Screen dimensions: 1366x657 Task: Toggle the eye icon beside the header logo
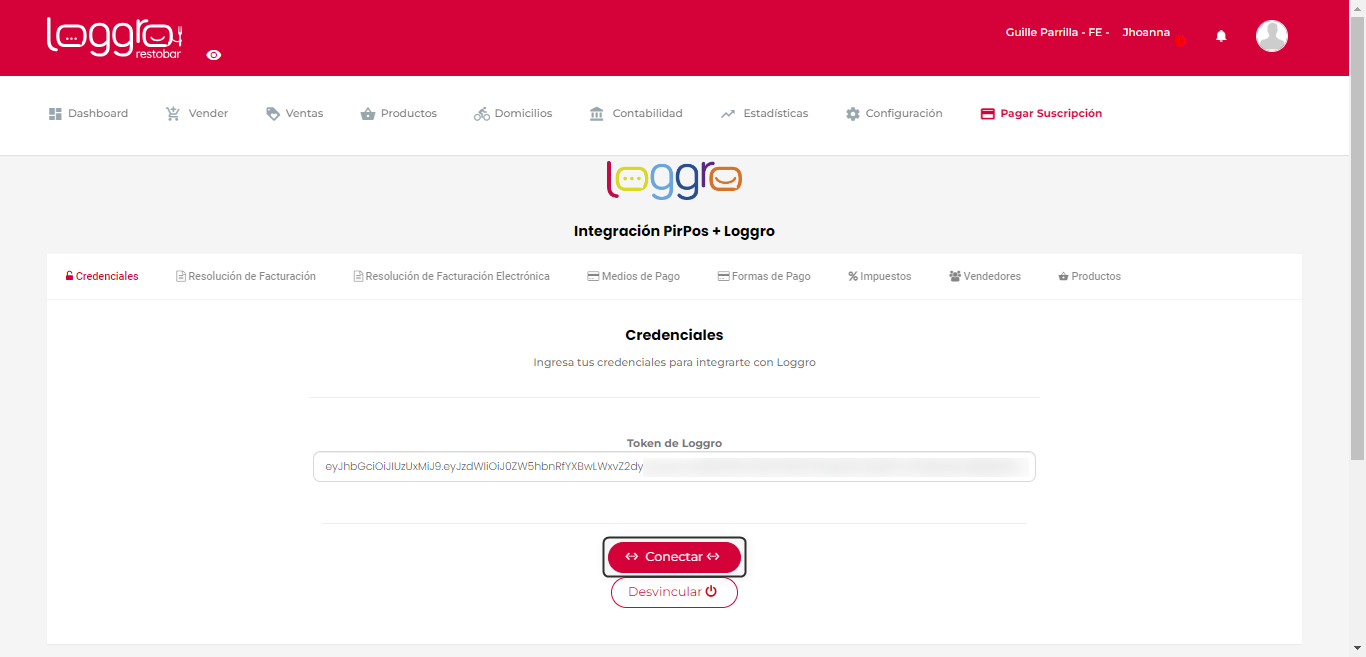(213, 55)
